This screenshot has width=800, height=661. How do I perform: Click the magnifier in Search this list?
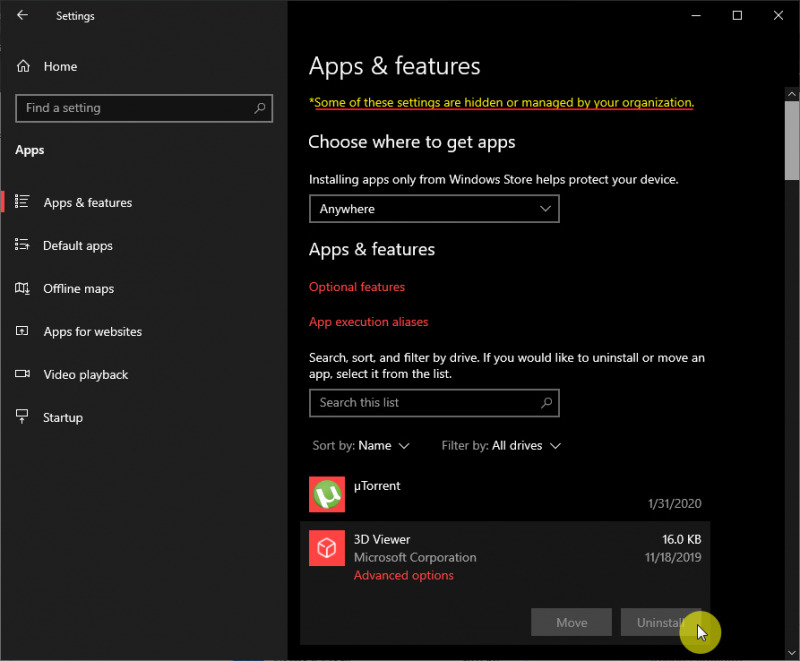click(546, 403)
